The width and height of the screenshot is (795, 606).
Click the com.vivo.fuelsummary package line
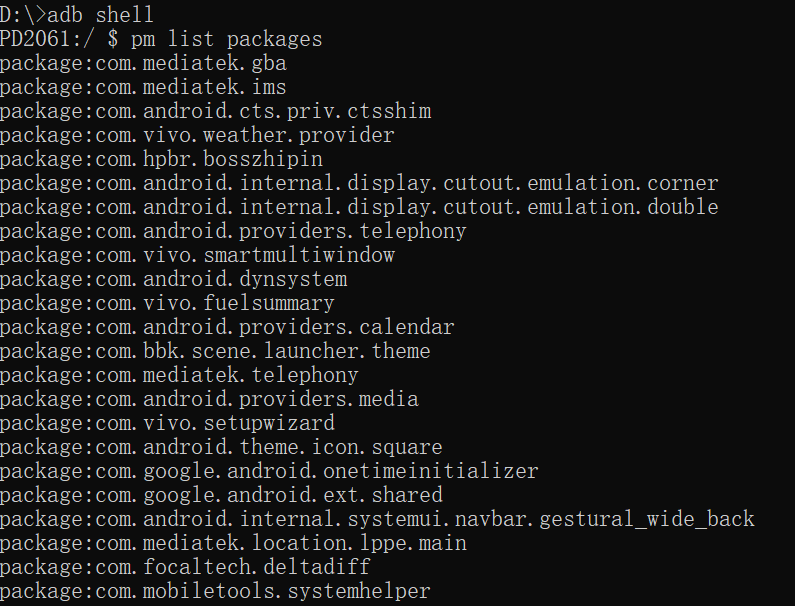pos(167,303)
